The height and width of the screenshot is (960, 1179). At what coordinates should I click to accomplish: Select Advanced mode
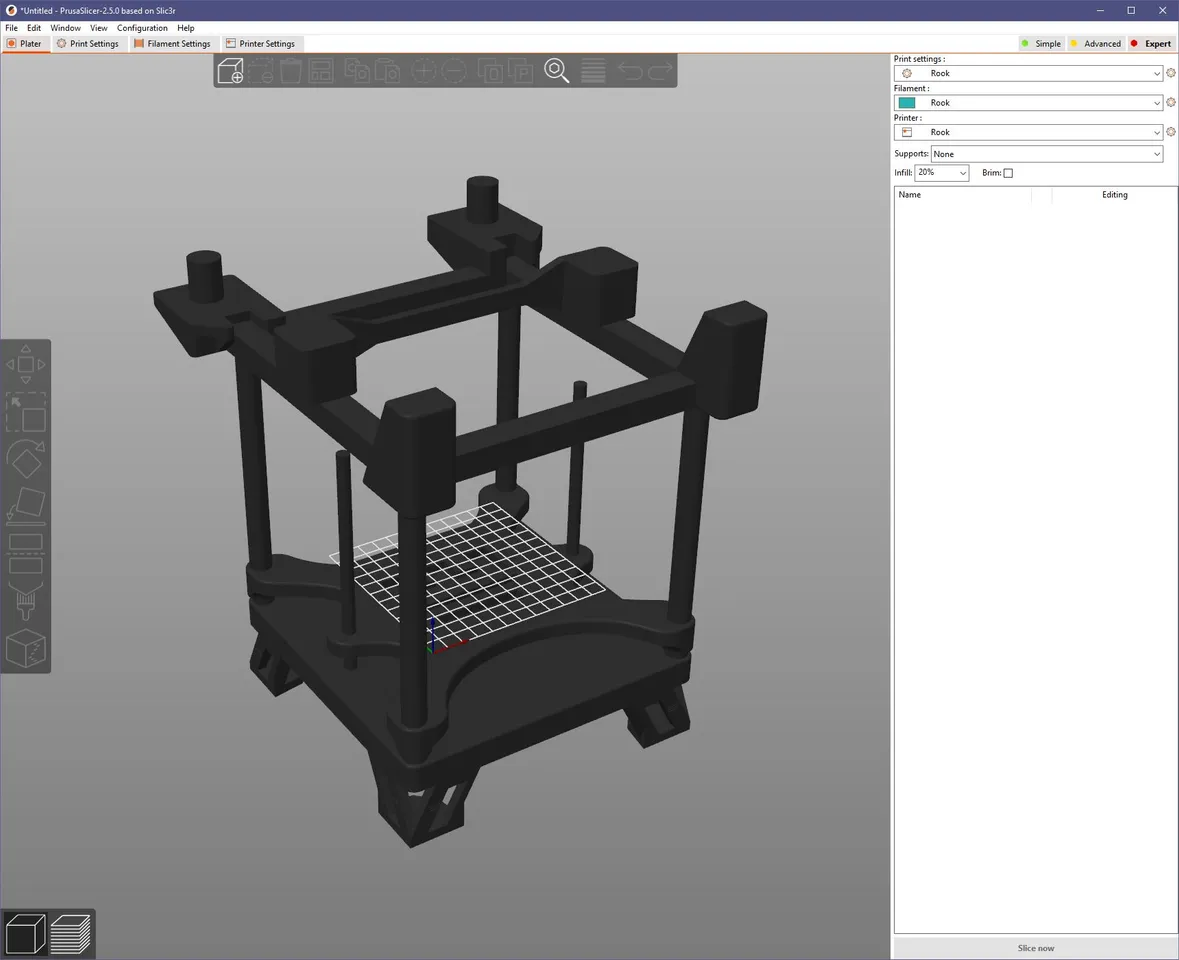pyautogui.click(x=1096, y=44)
